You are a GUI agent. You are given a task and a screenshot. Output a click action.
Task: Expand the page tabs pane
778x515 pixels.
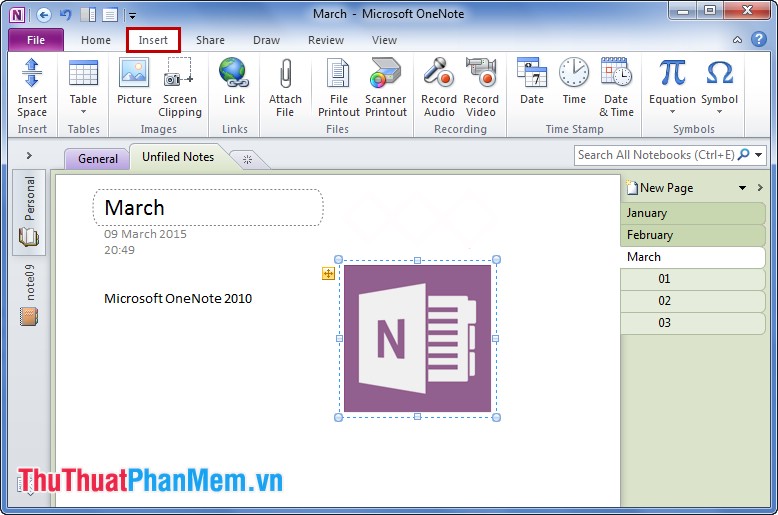[x=760, y=188]
